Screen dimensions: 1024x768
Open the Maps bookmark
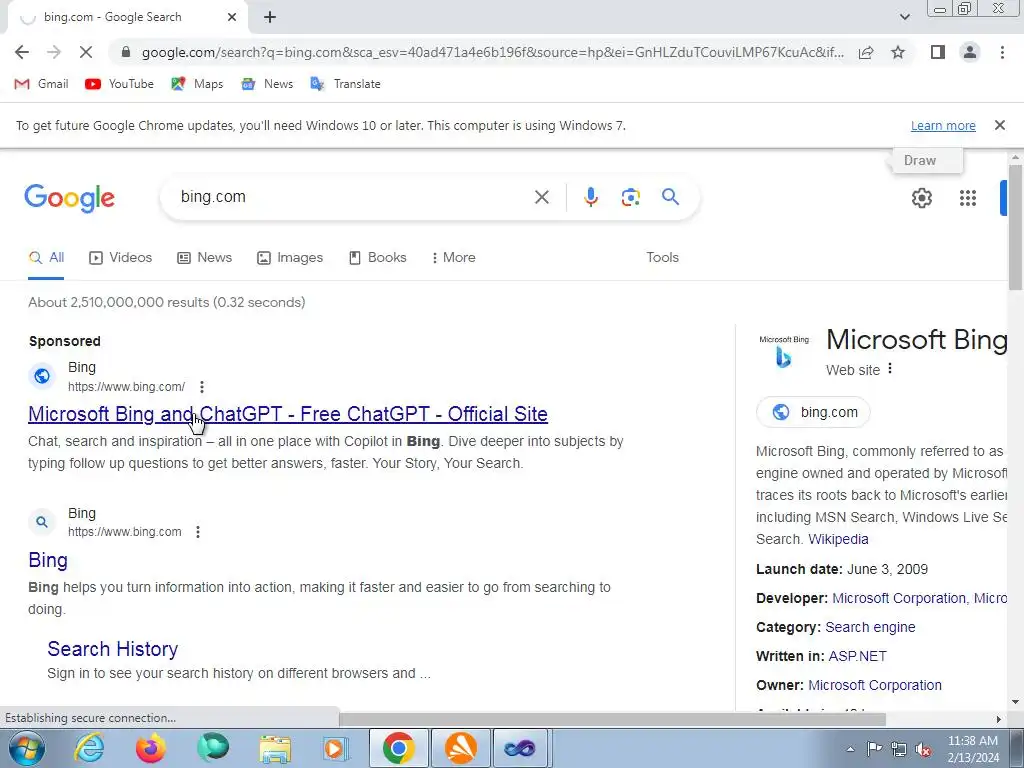pyautogui.click(x=197, y=84)
